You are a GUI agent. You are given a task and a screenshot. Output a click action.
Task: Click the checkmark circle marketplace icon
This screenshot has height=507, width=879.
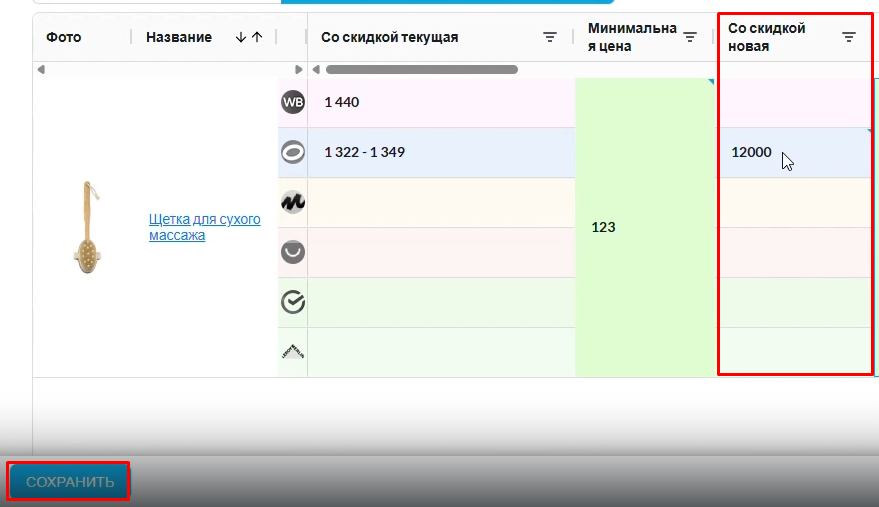[292, 302]
